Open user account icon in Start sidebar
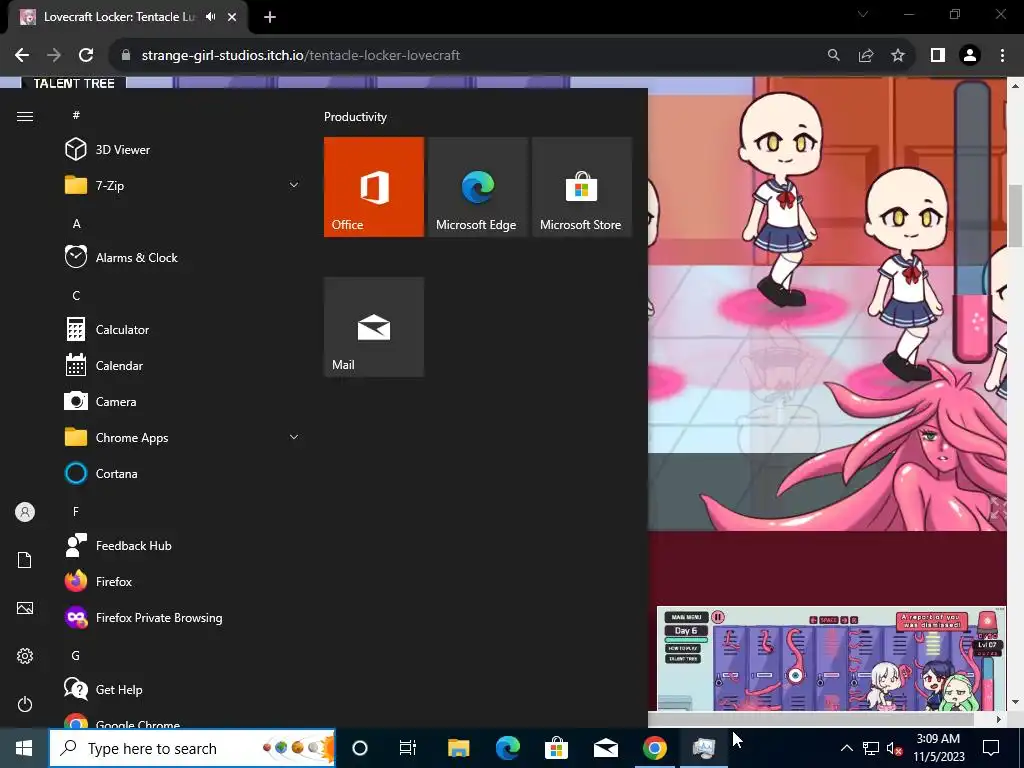 [x=25, y=512]
